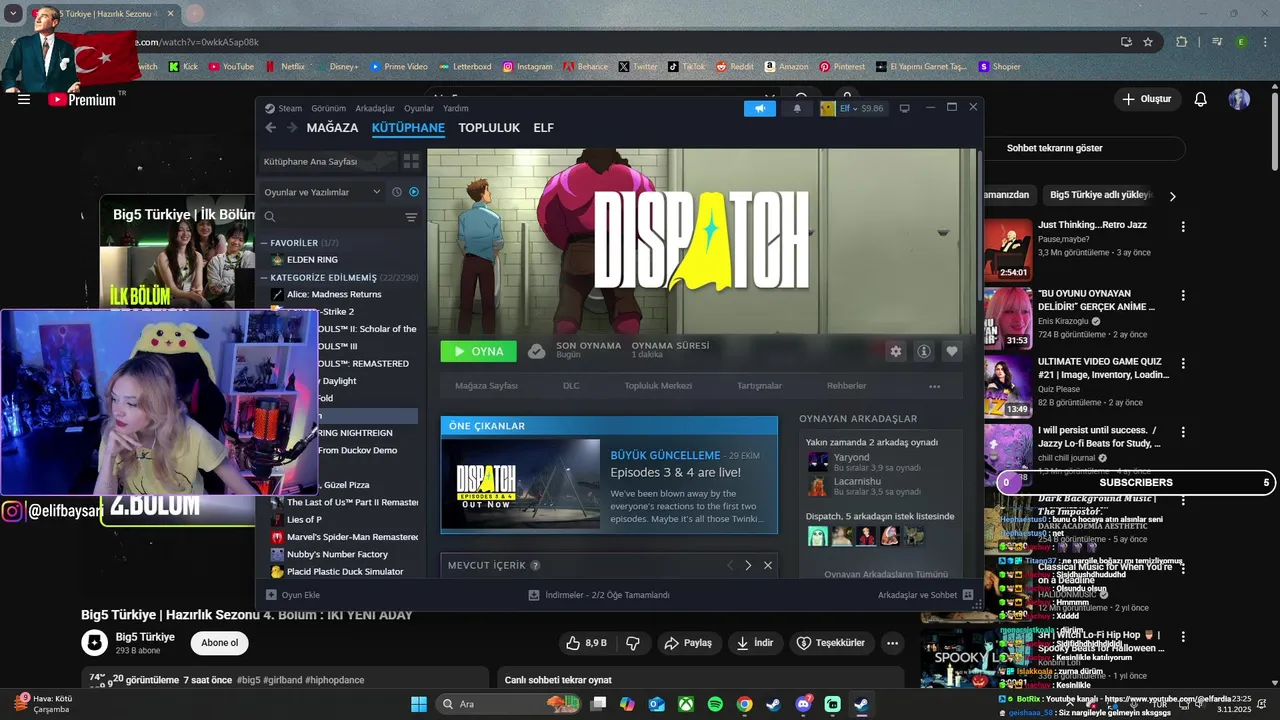Open Rehberler link for Dispatch
Image resolution: width=1280 pixels, height=720 pixels.
846,386
